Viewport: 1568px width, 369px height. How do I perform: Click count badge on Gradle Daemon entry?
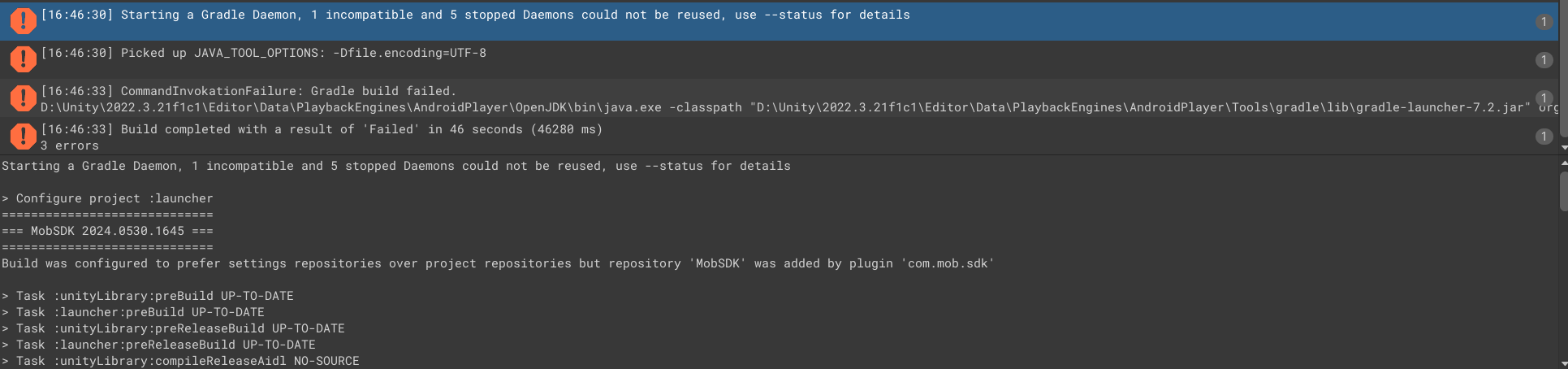1544,22
